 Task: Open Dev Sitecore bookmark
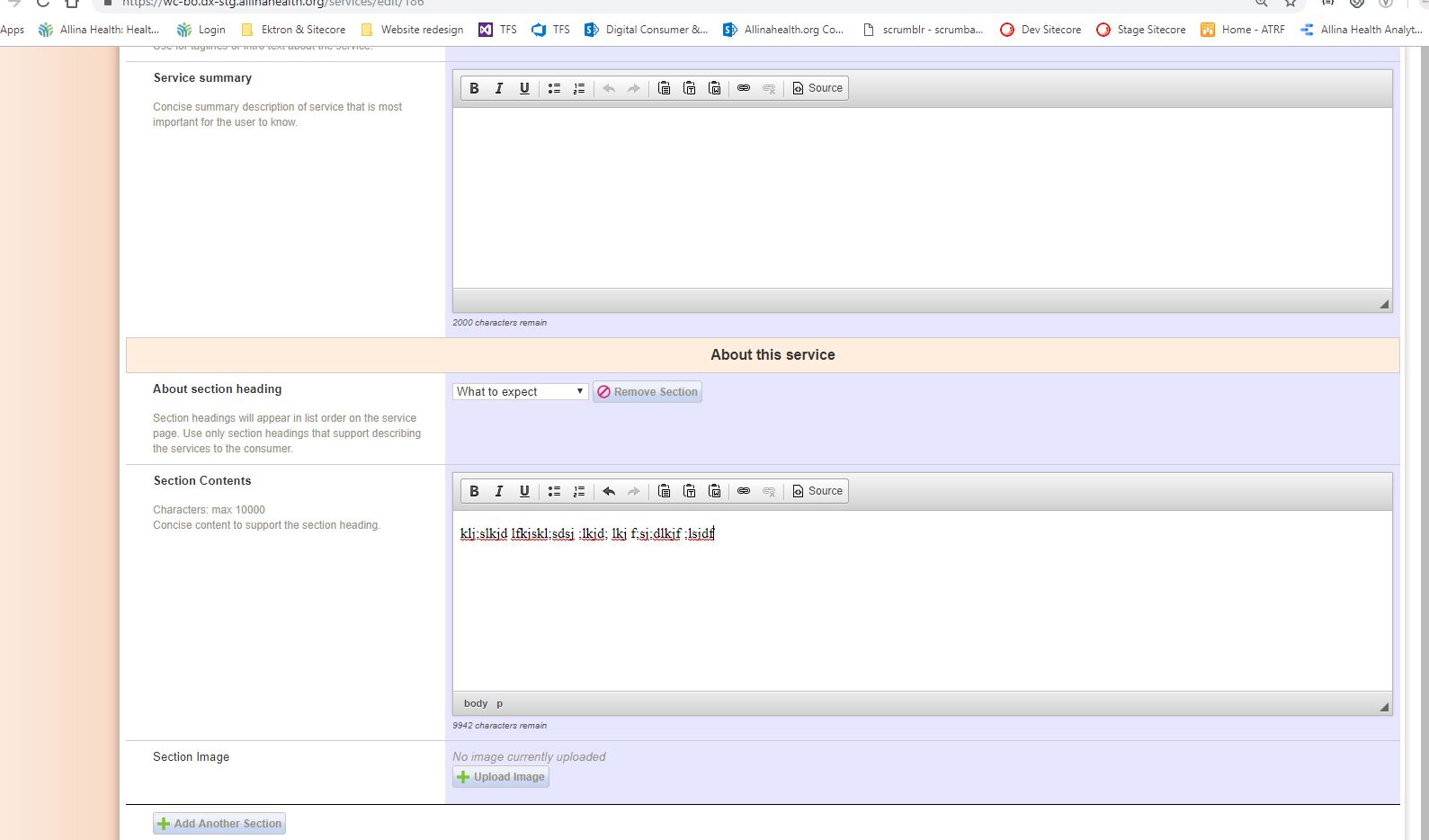[x=1040, y=30]
